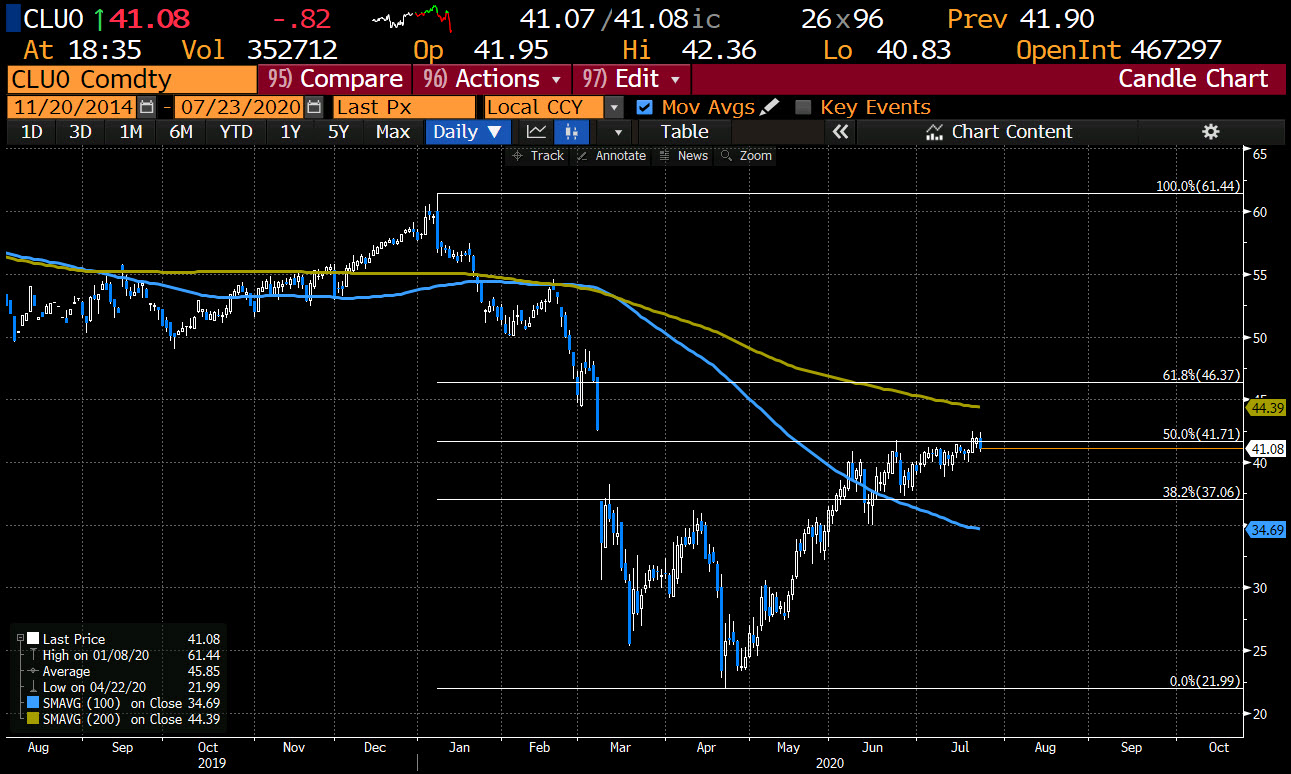1291x774 pixels.
Task: Click the white Last Price legend swatch
Action: tap(33, 639)
